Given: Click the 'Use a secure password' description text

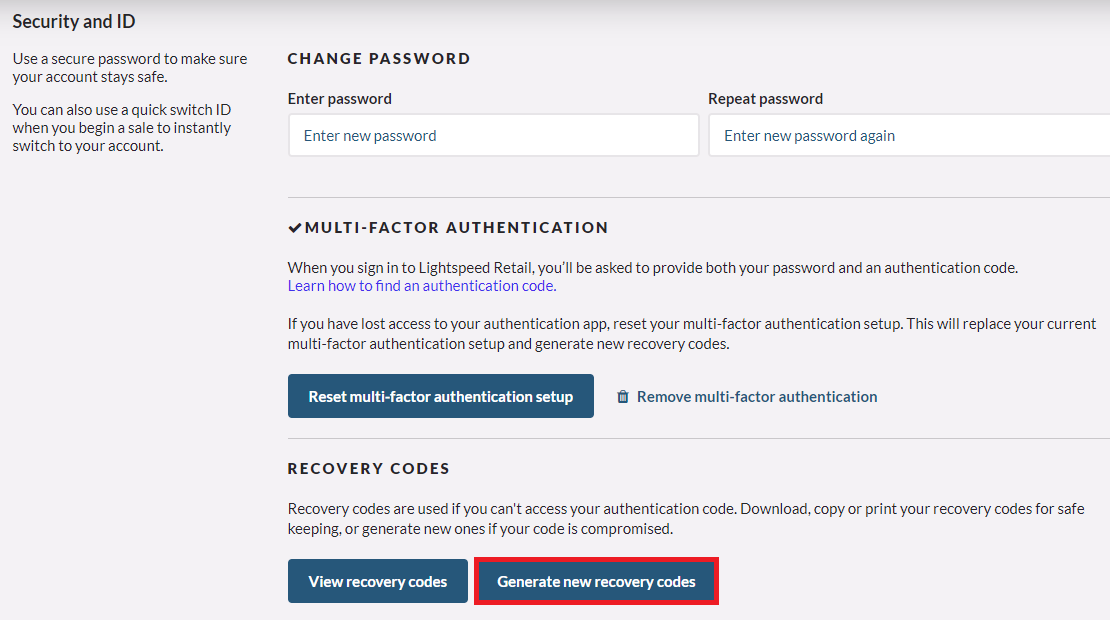Looking at the screenshot, I should (x=130, y=68).
